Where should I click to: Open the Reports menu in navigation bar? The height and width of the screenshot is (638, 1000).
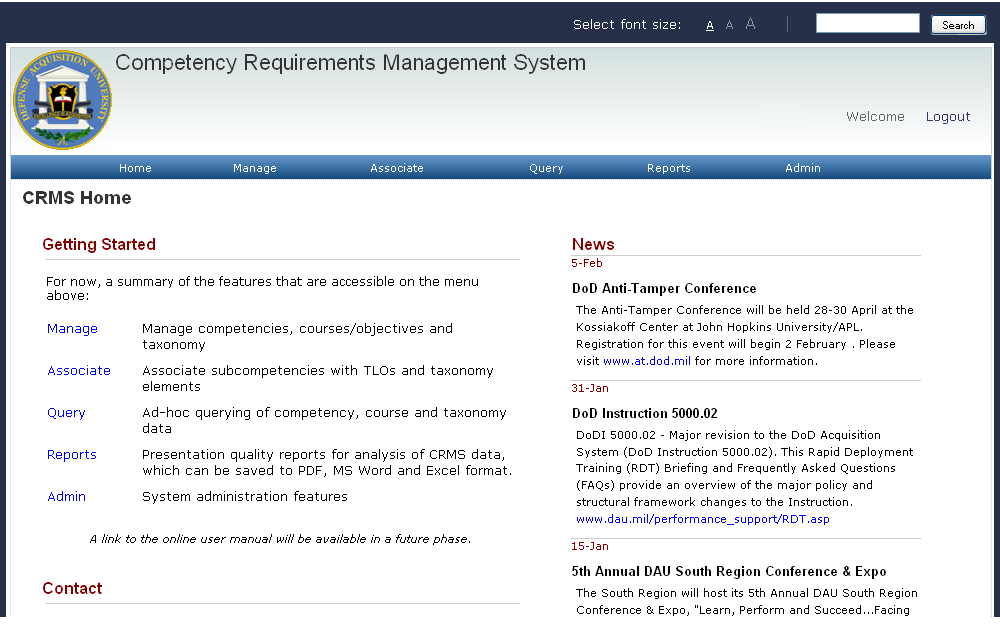tap(668, 168)
